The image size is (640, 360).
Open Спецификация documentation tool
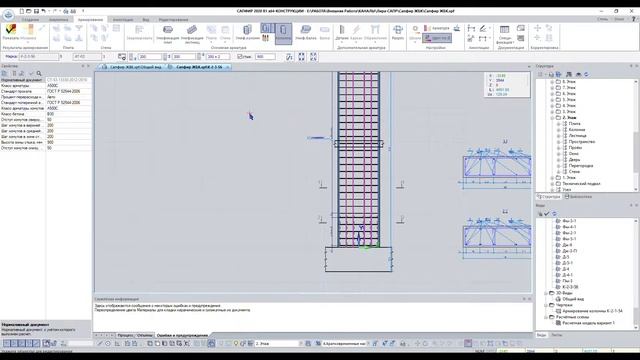coord(505,33)
